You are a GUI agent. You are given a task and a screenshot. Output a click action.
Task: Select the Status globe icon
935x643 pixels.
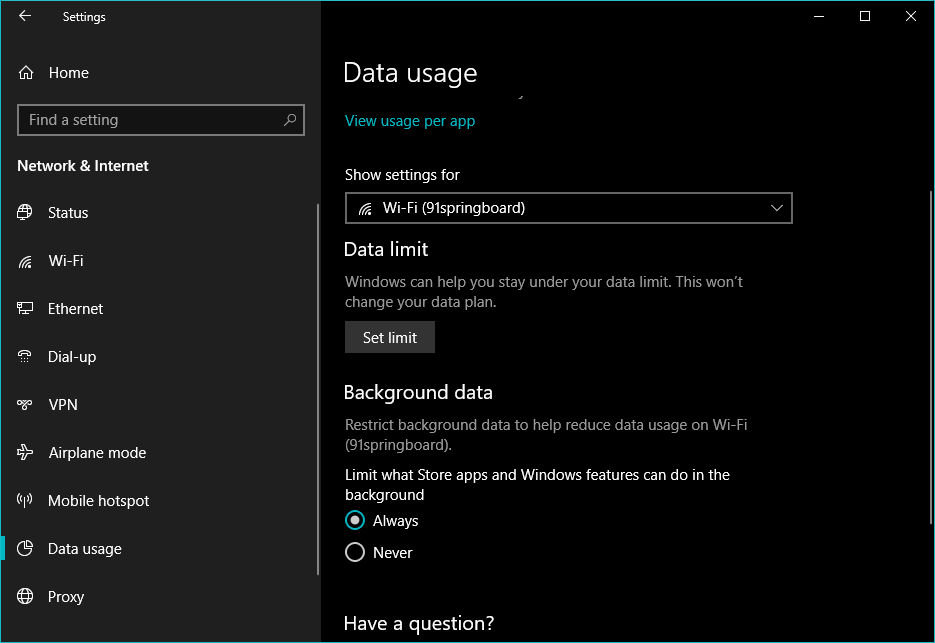point(22,212)
